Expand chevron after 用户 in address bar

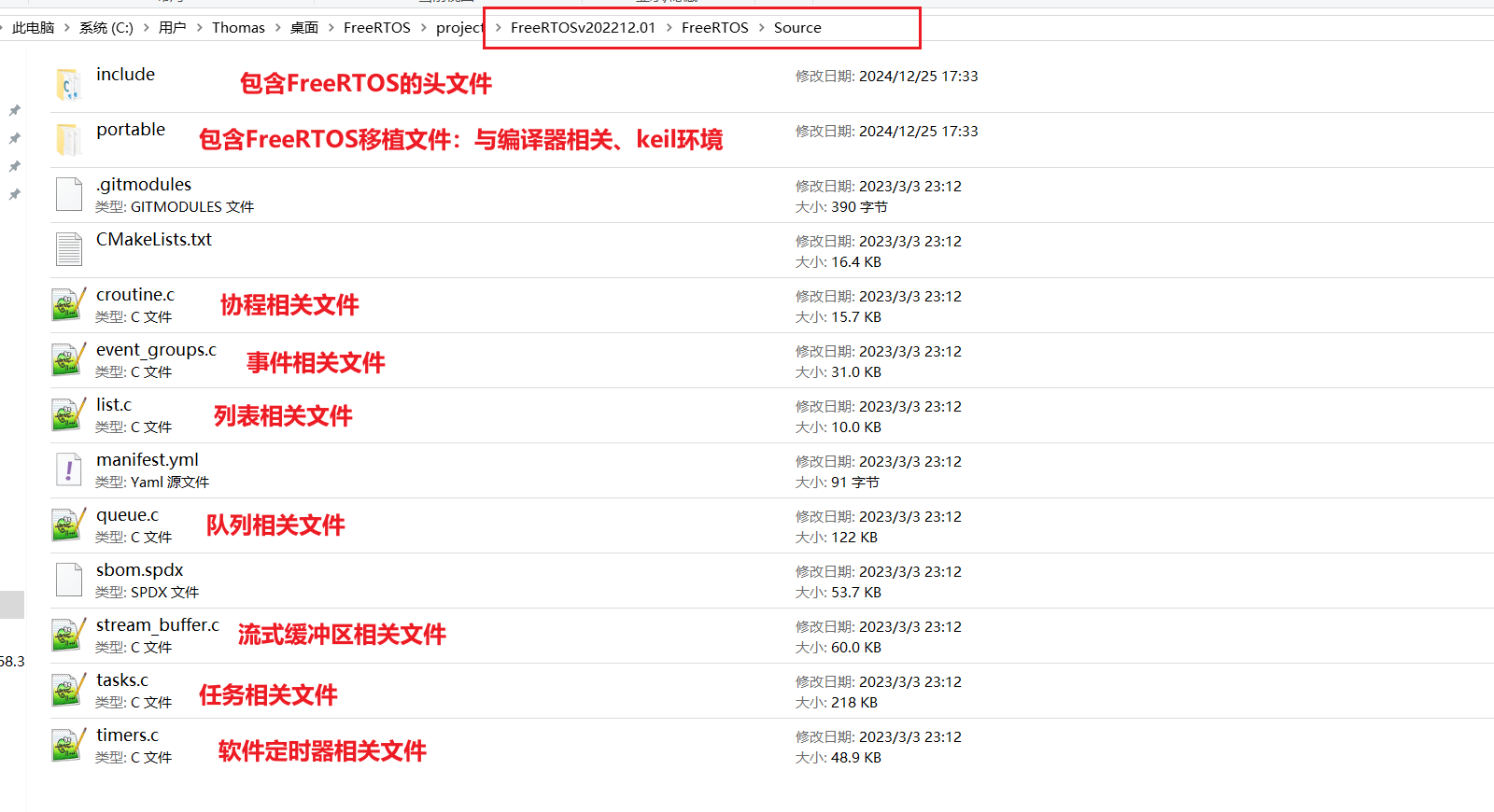[x=199, y=28]
